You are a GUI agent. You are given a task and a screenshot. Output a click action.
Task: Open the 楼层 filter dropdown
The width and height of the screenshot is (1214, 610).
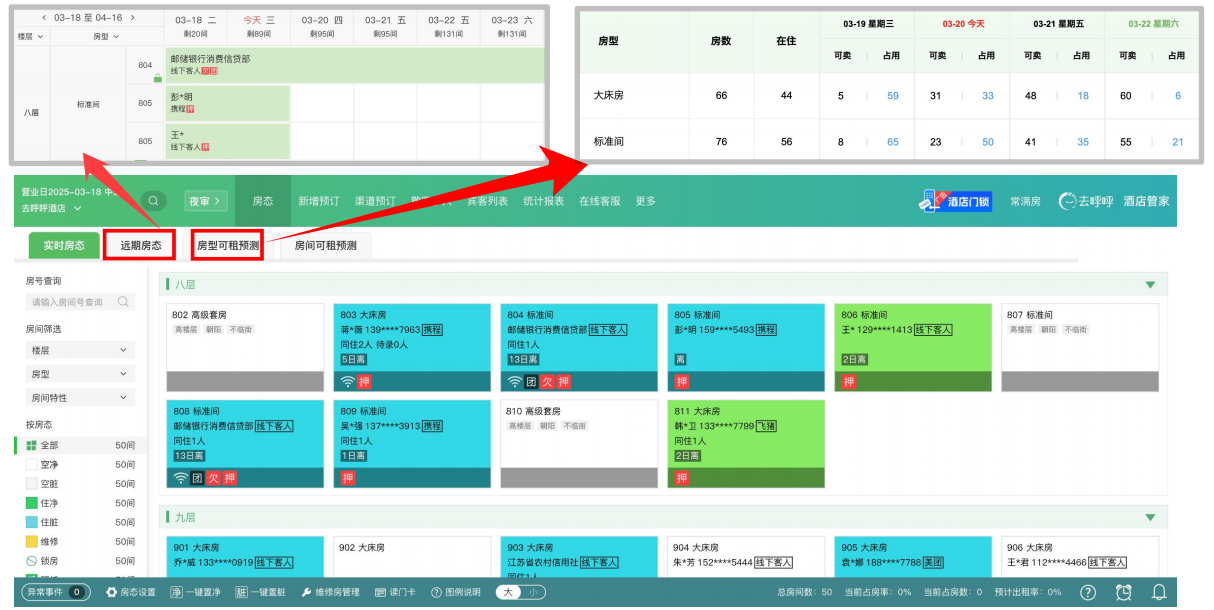78,350
